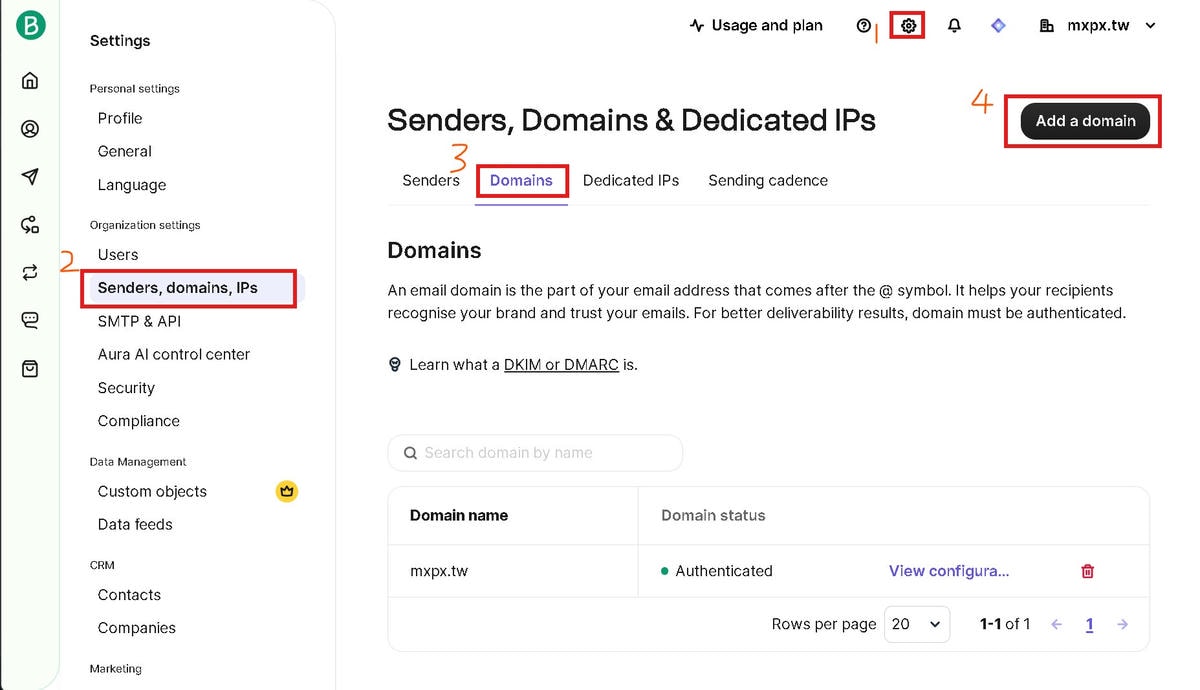Image resolution: width=1200 pixels, height=690 pixels.
Task: Open the Rows per page dropdown
Action: point(916,624)
